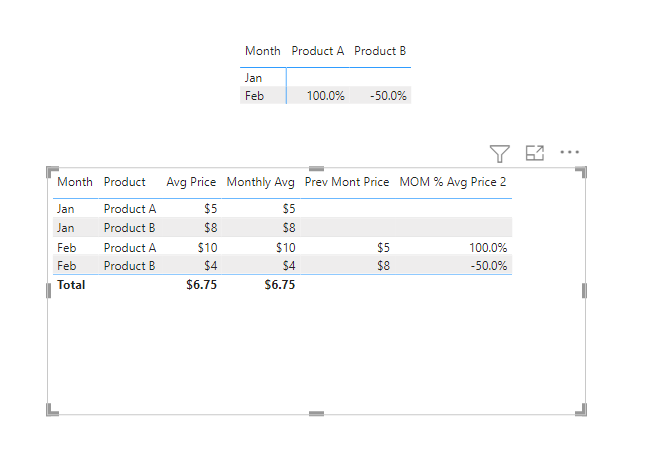Select the Jan row label in the matrix

pyautogui.click(x=253, y=78)
